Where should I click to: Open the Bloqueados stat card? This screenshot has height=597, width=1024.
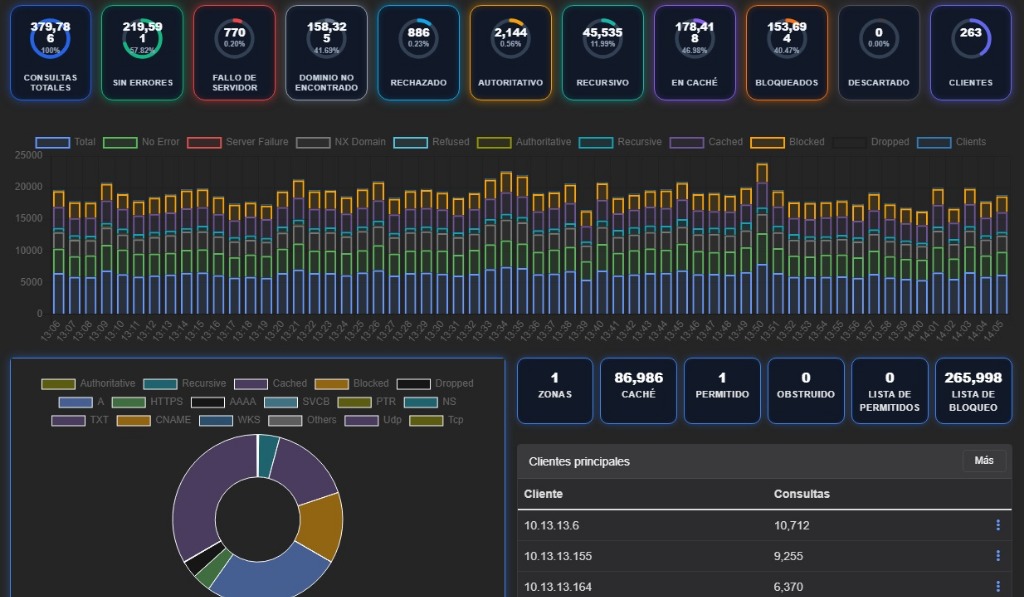click(787, 53)
